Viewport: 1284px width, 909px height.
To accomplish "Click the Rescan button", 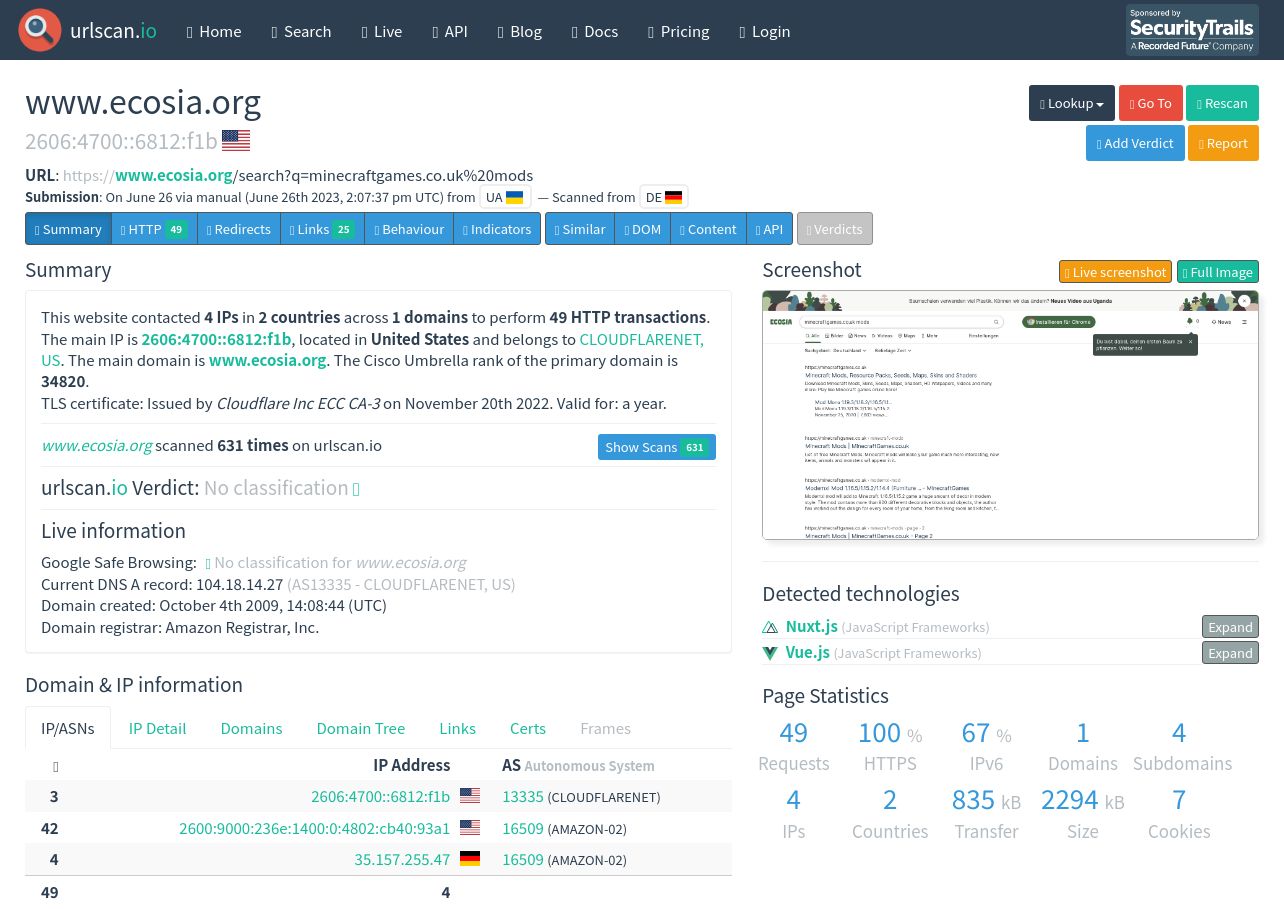I will pos(1222,103).
